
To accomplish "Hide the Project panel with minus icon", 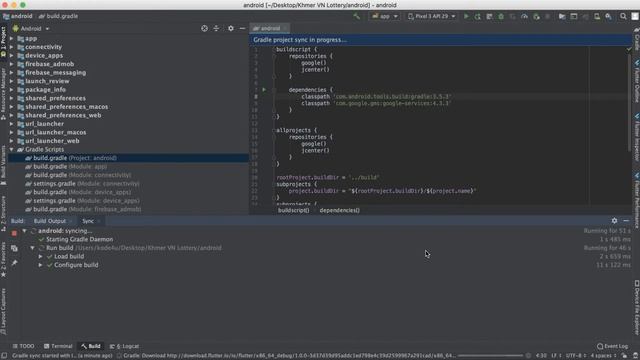I will [x=242, y=28].
